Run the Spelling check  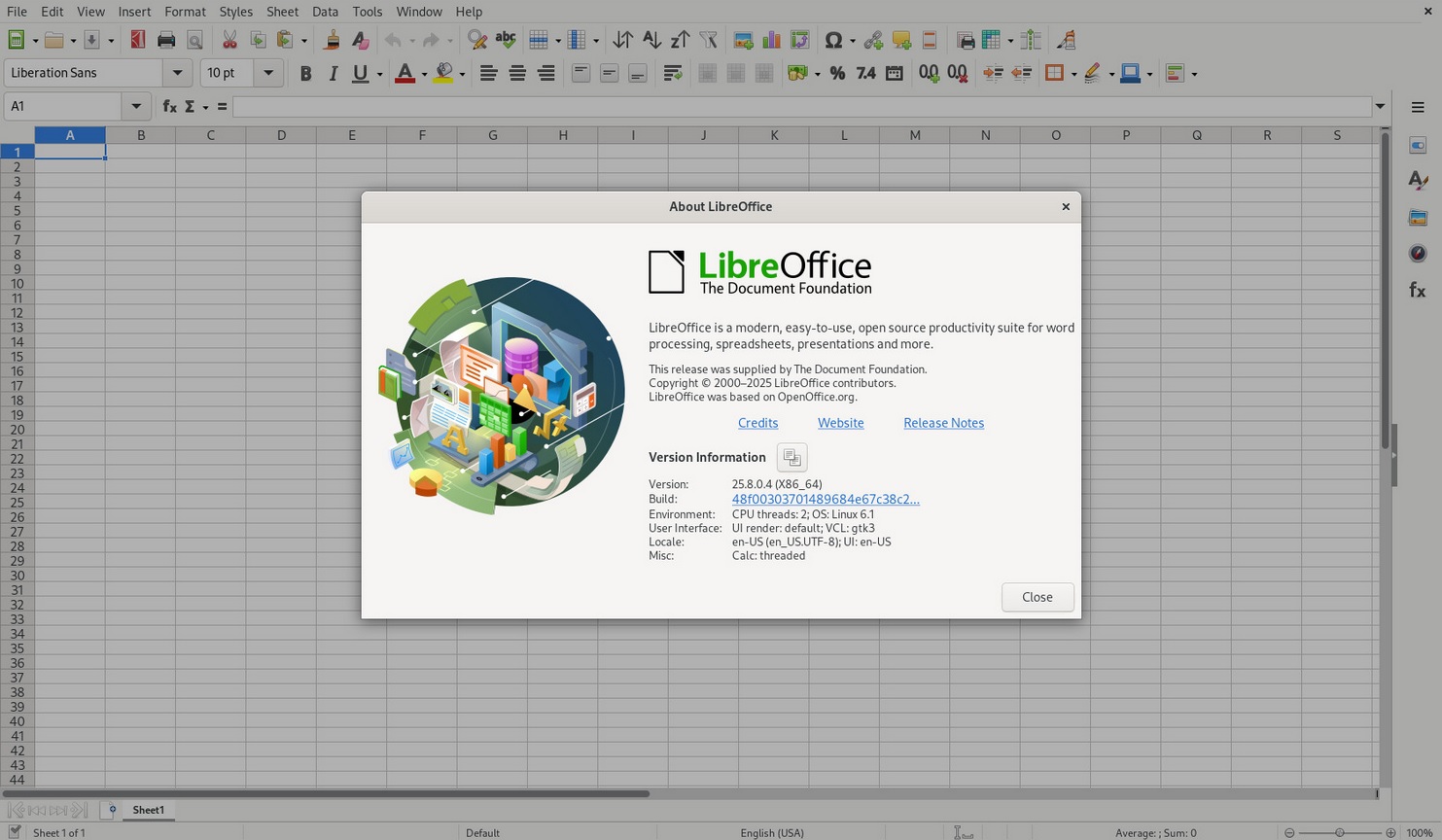506,40
